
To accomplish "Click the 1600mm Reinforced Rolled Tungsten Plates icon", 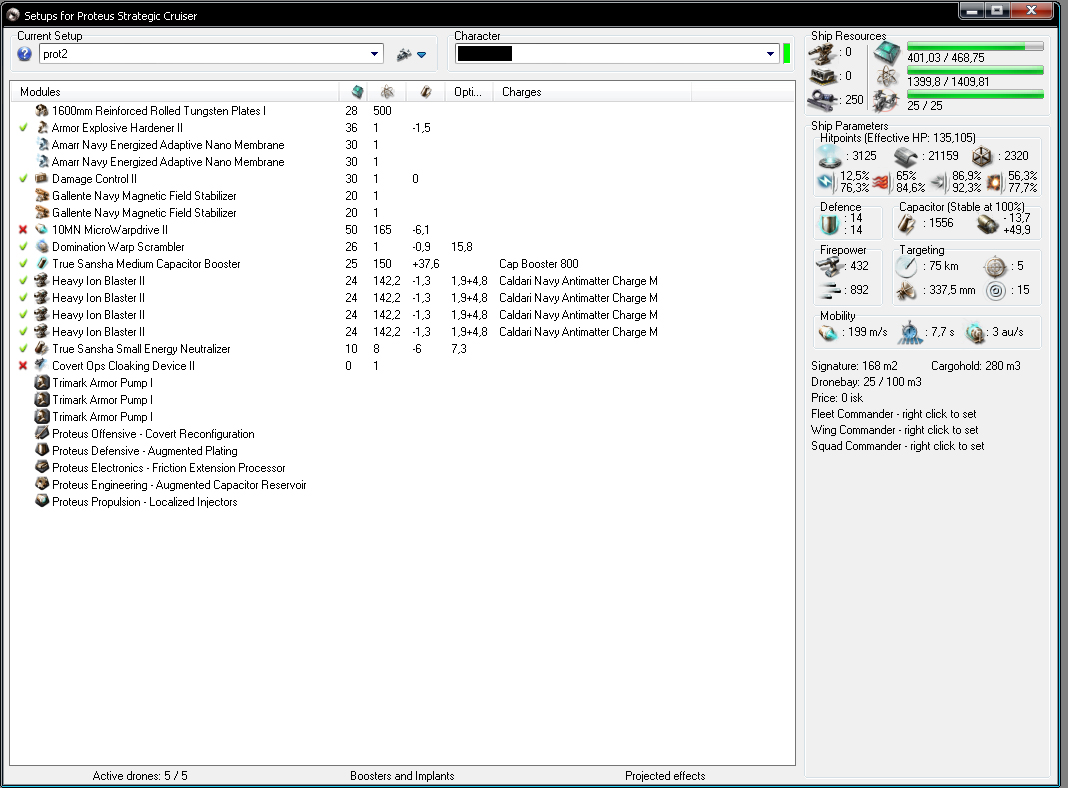I will click(42, 110).
